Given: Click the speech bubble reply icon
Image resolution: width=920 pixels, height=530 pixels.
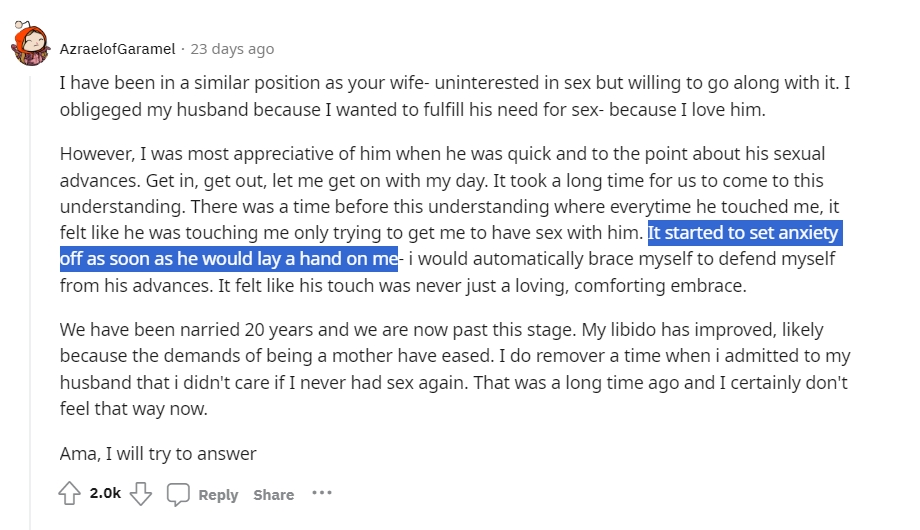Looking at the screenshot, I should pos(179,494).
